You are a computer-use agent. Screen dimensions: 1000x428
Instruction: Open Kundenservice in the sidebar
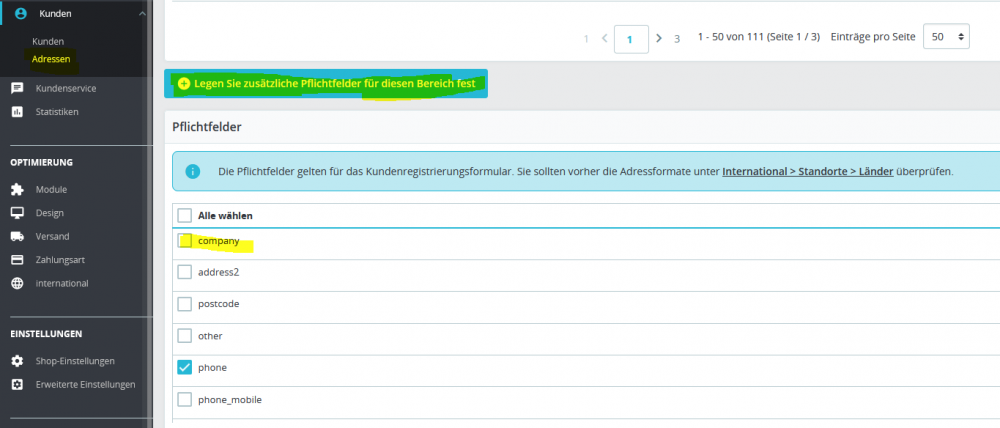66,89
